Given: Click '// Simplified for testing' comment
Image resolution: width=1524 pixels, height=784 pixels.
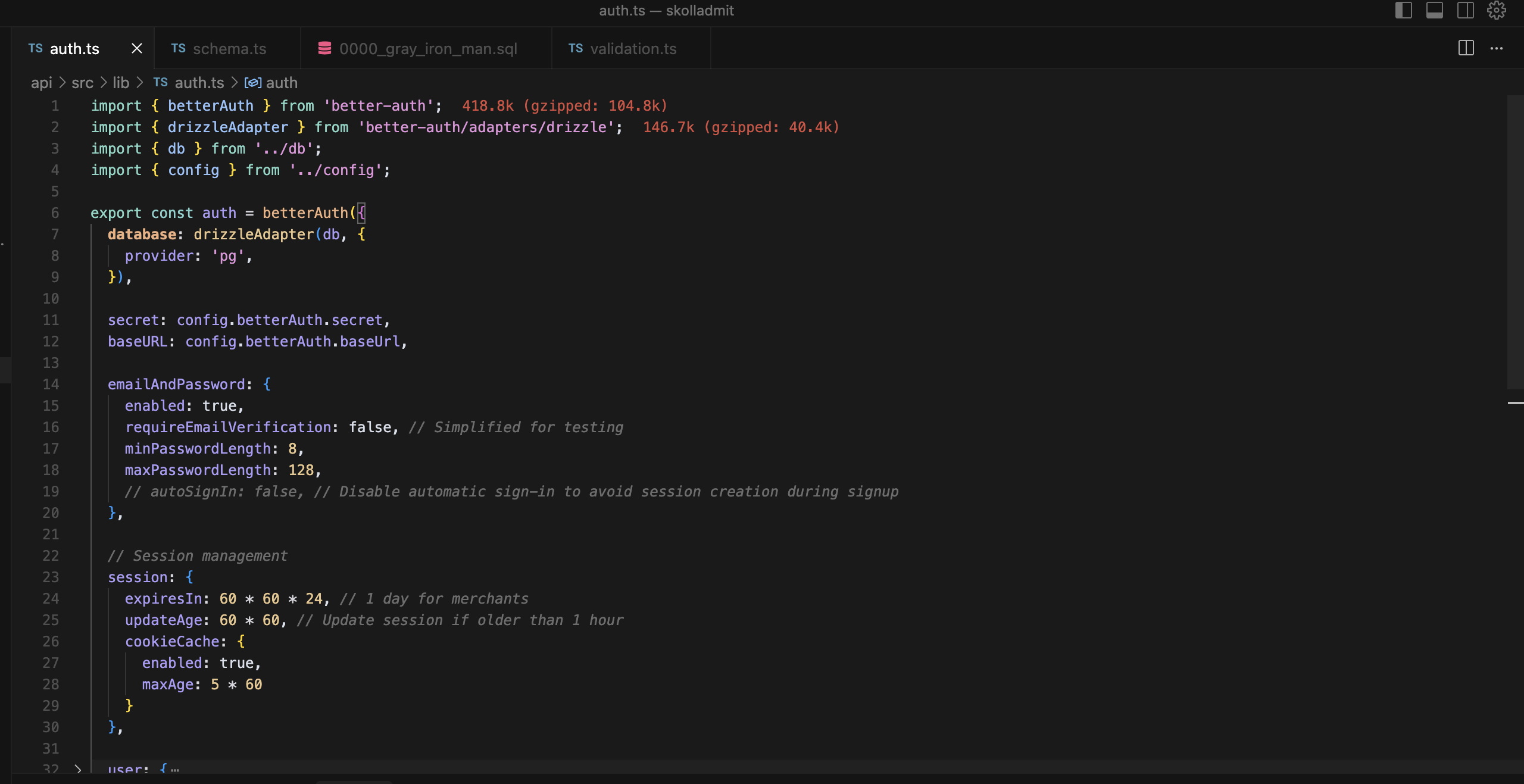Looking at the screenshot, I should click(516, 427).
